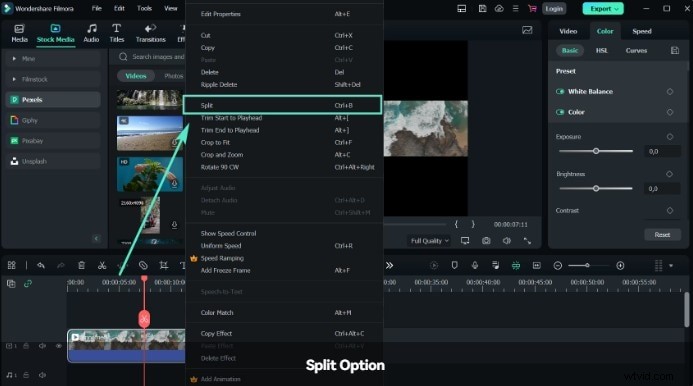
Task: Add keyframe for Brightness
Action: click(670, 174)
